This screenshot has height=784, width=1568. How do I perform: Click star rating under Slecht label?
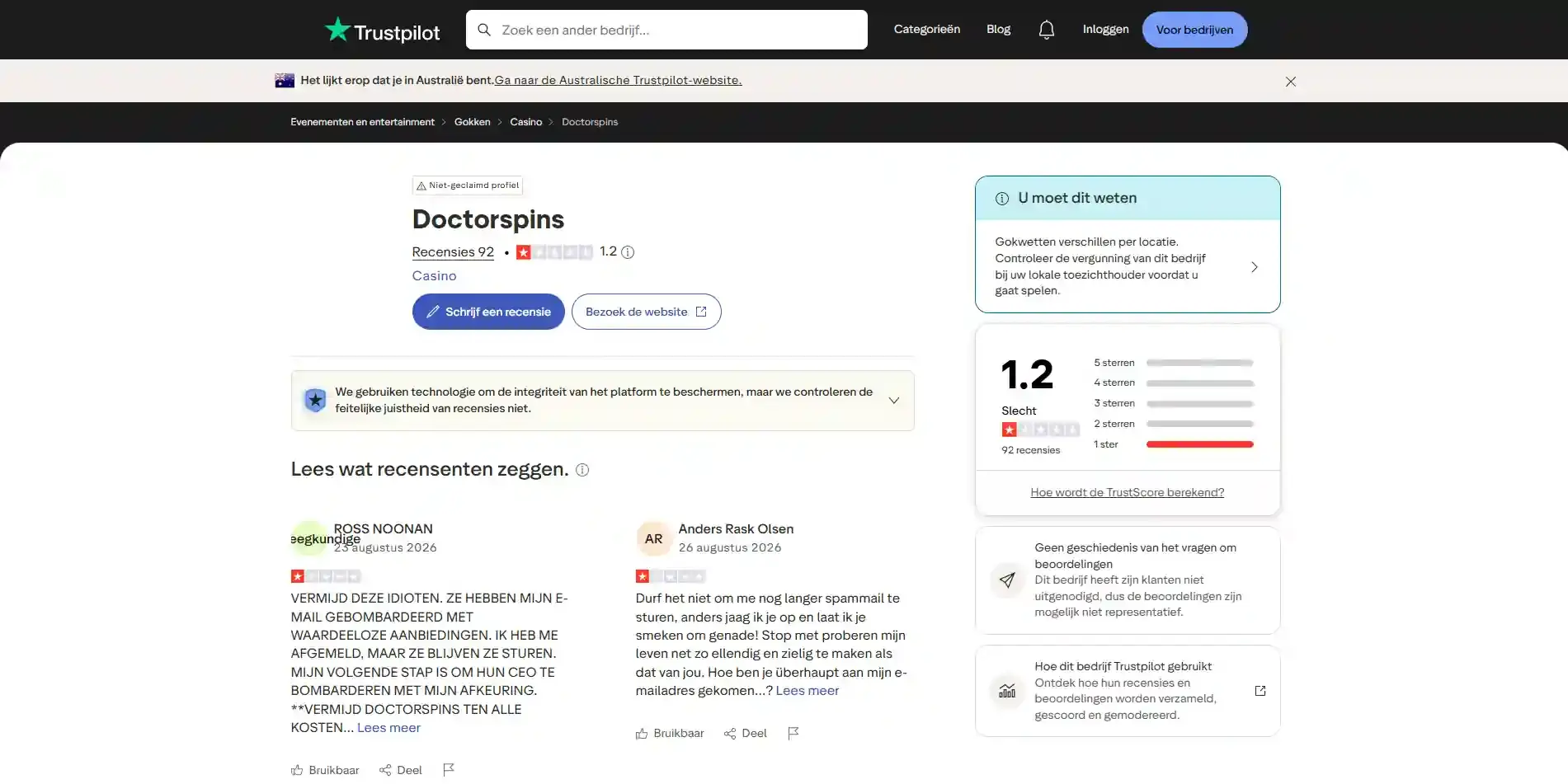1041,430
